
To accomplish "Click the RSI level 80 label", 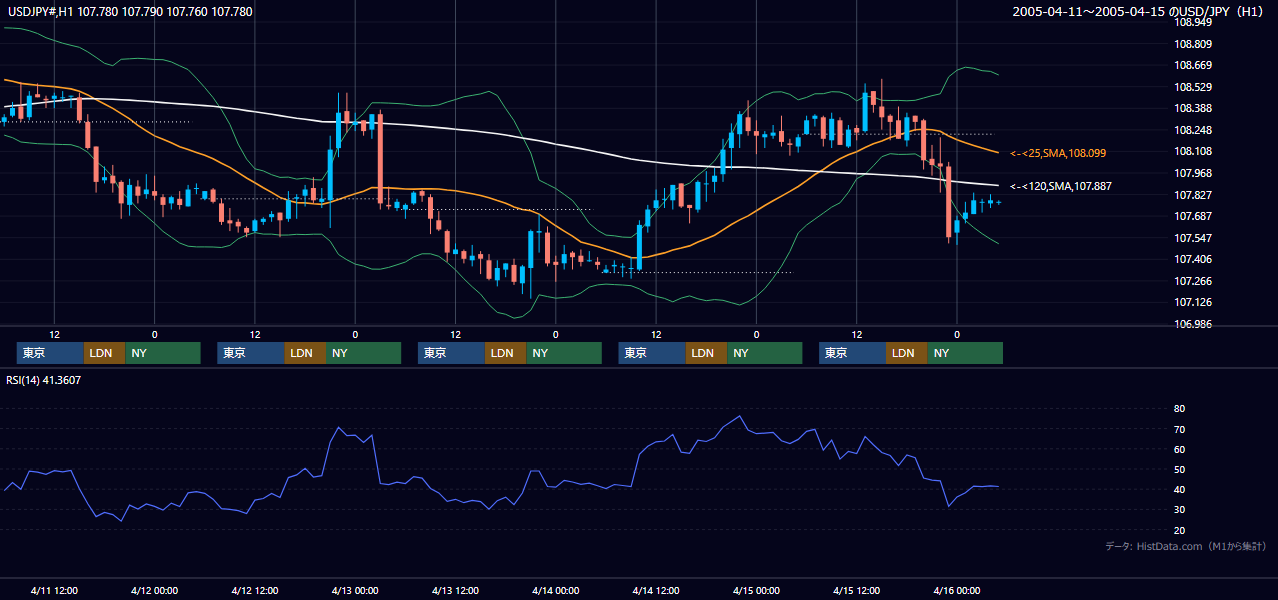I will (x=1179, y=409).
